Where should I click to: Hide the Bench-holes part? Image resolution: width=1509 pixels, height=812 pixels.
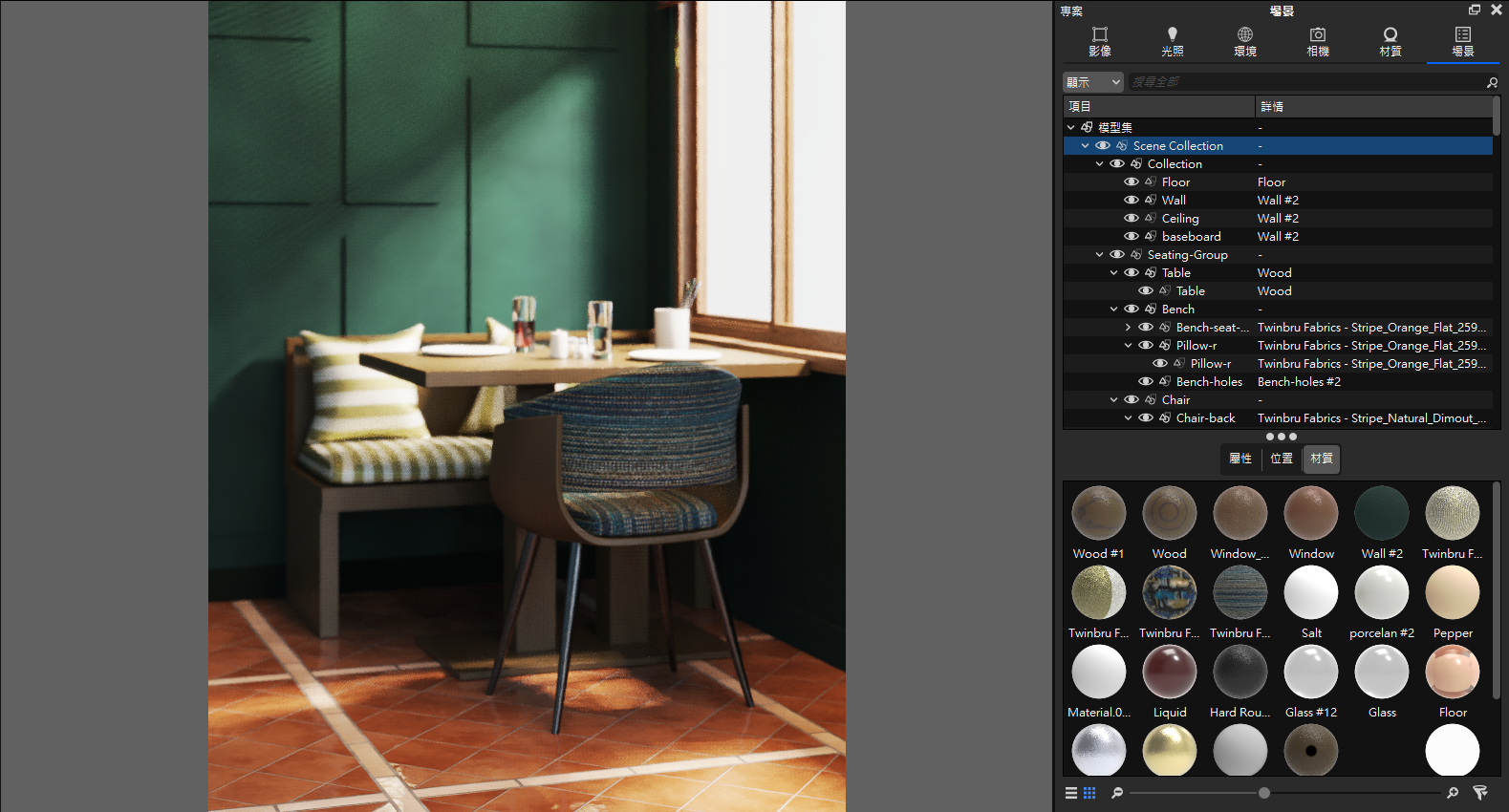pyautogui.click(x=1146, y=382)
